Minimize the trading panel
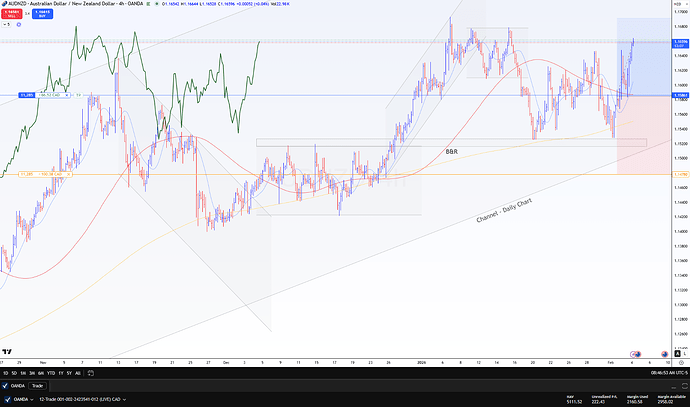 click(x=674, y=387)
